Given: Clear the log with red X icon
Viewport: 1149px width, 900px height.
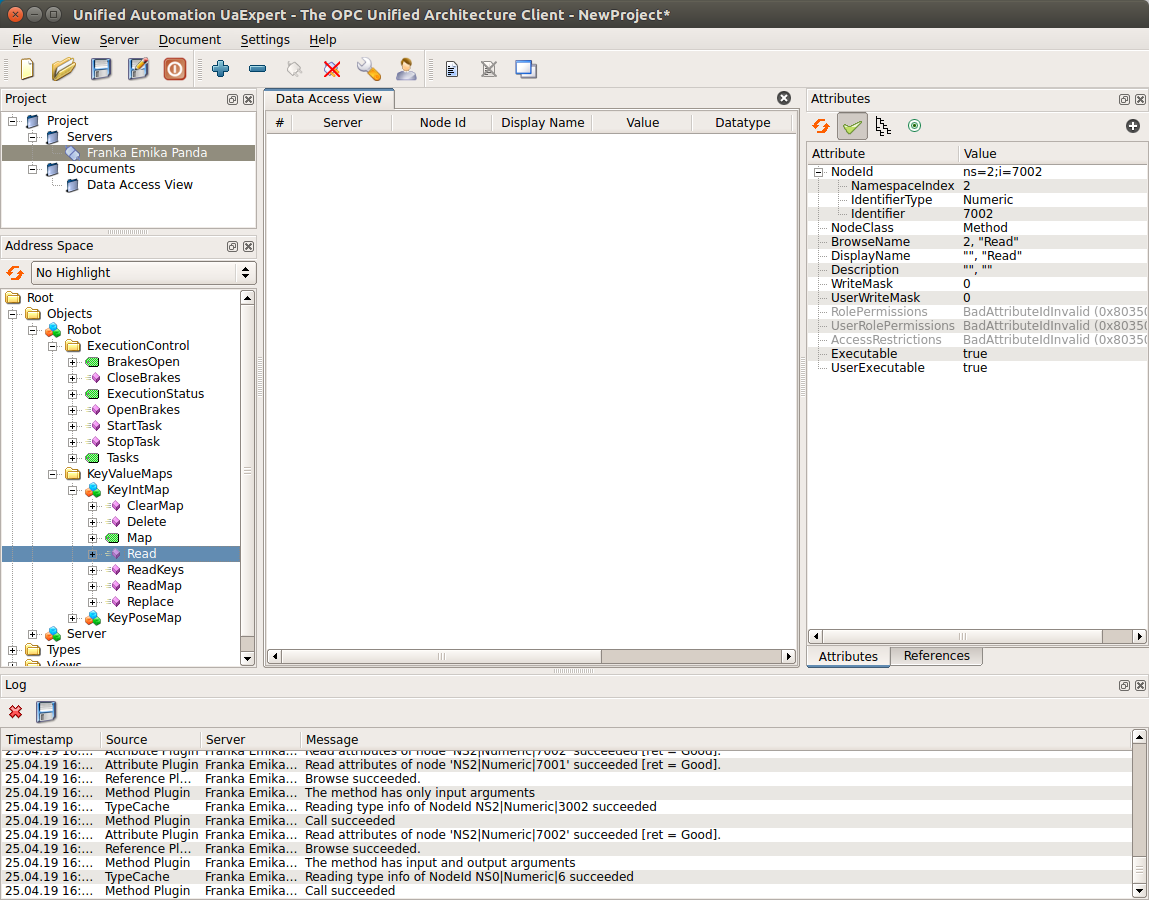Looking at the screenshot, I should pos(15,712).
